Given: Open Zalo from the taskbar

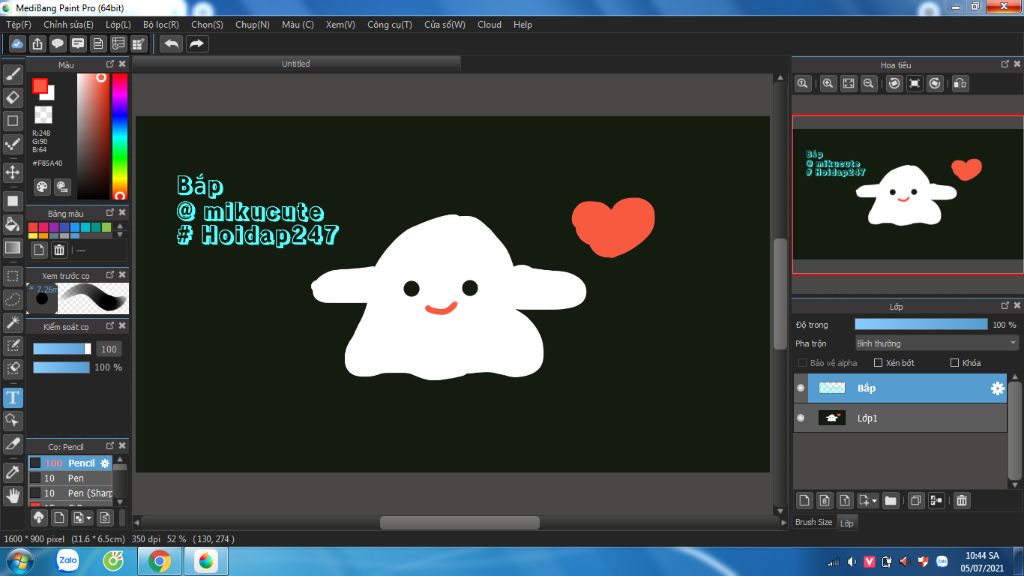Looking at the screenshot, I should click(x=67, y=561).
